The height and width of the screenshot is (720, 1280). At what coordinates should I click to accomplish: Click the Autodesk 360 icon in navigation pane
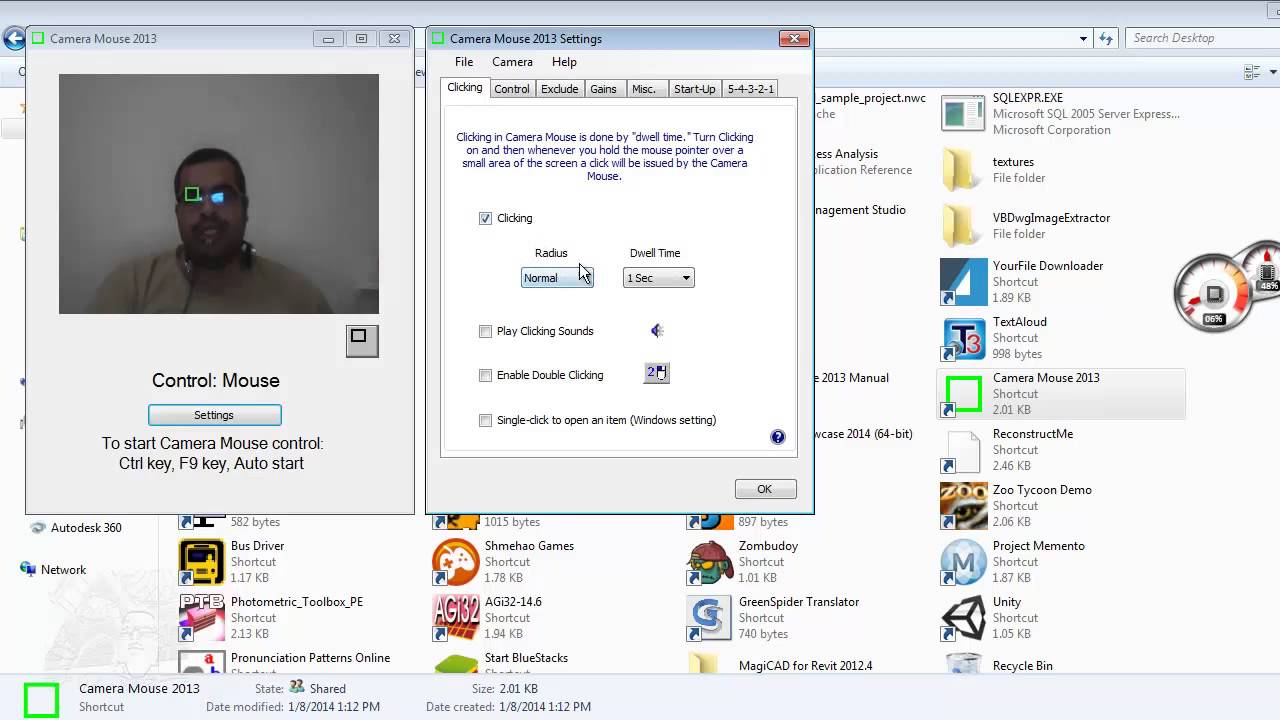pyautogui.click(x=38, y=527)
